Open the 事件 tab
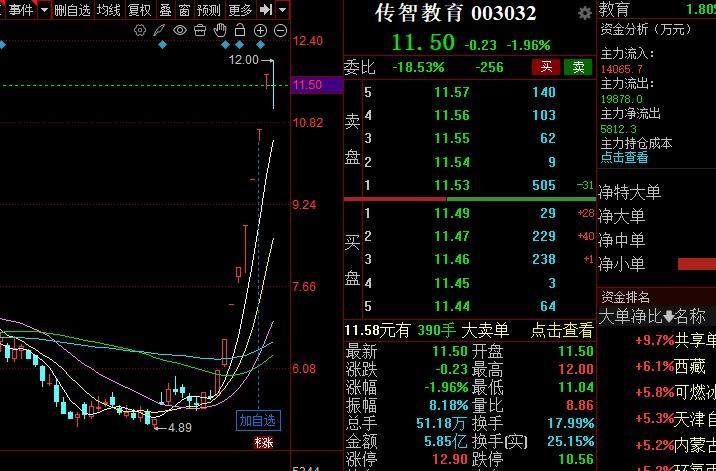This screenshot has height=471, width=716. [21, 10]
